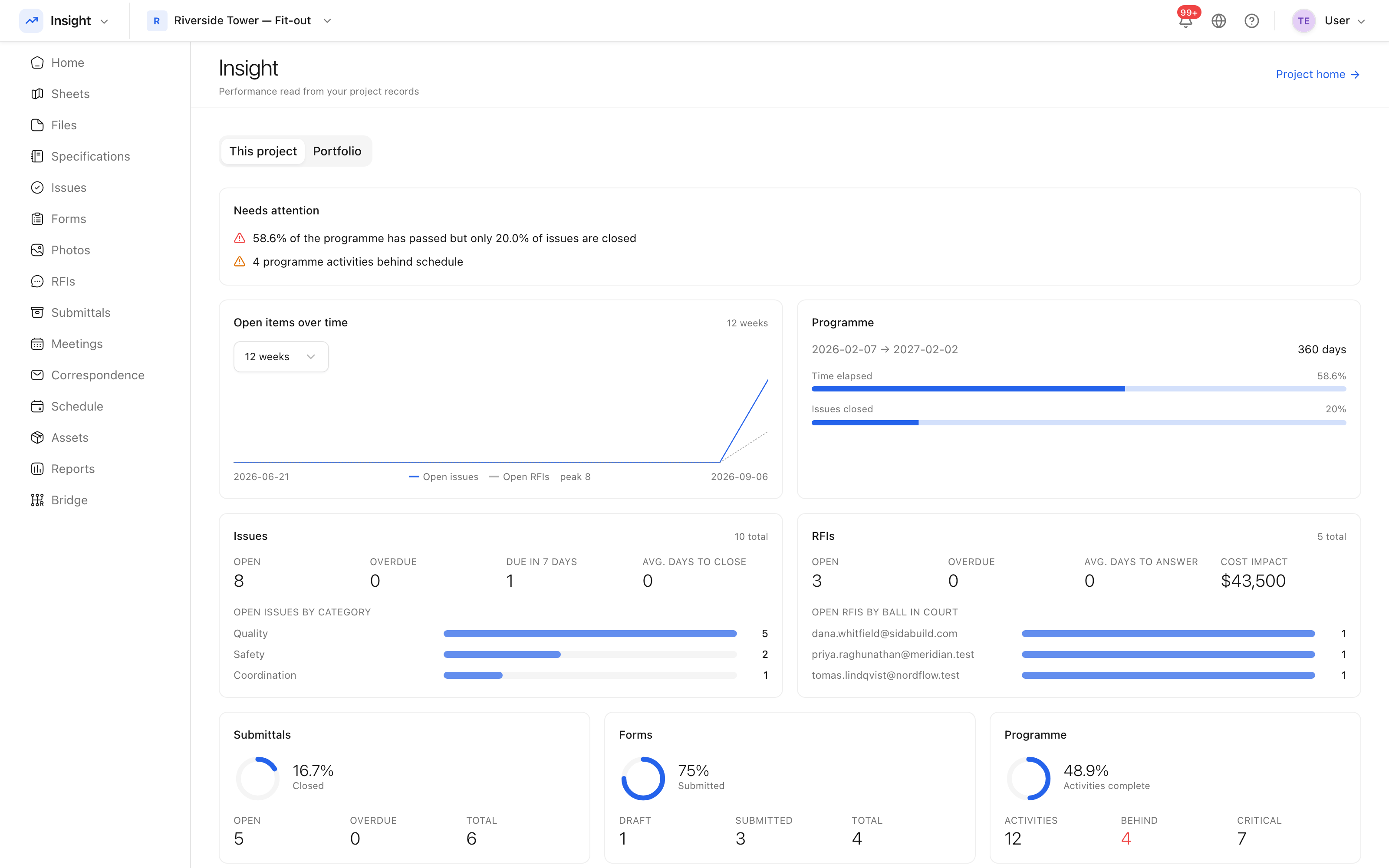Click the $43,500 cost impact value
This screenshot has width=1389, height=868.
1253,581
